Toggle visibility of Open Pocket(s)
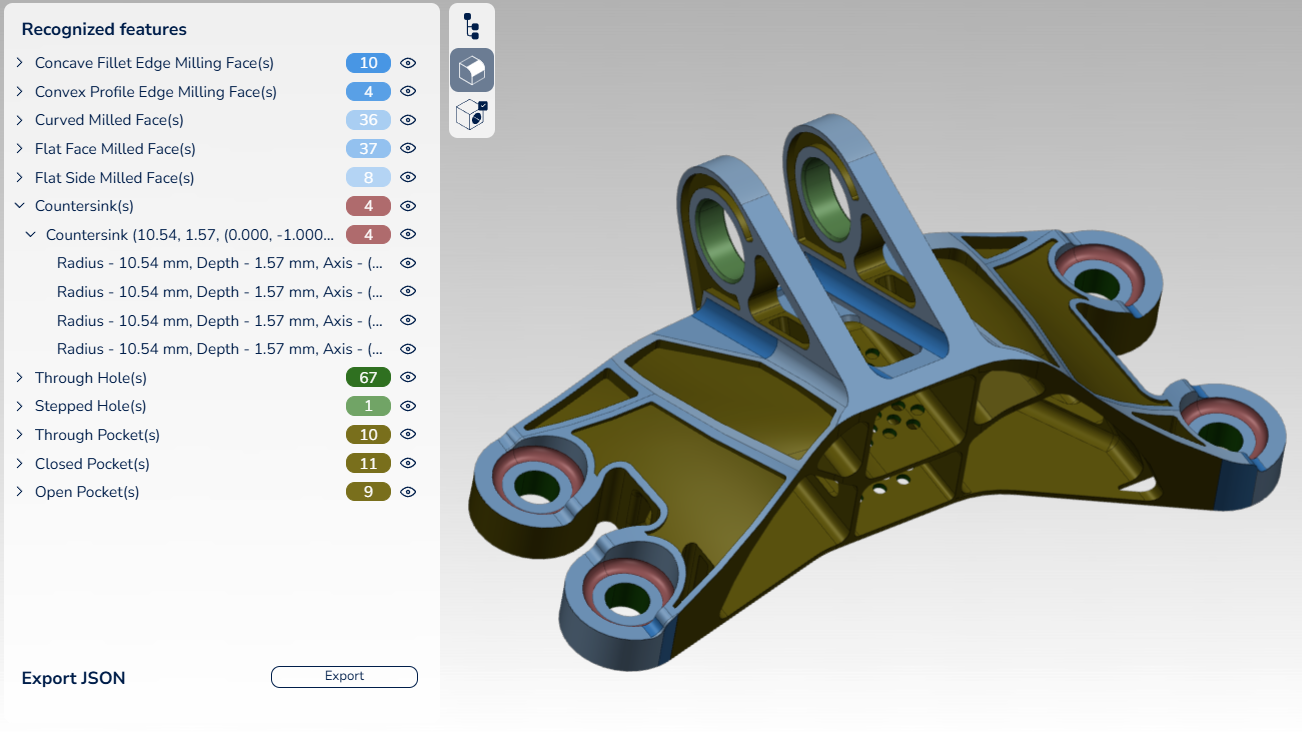The image size is (1302, 732). [x=408, y=492]
